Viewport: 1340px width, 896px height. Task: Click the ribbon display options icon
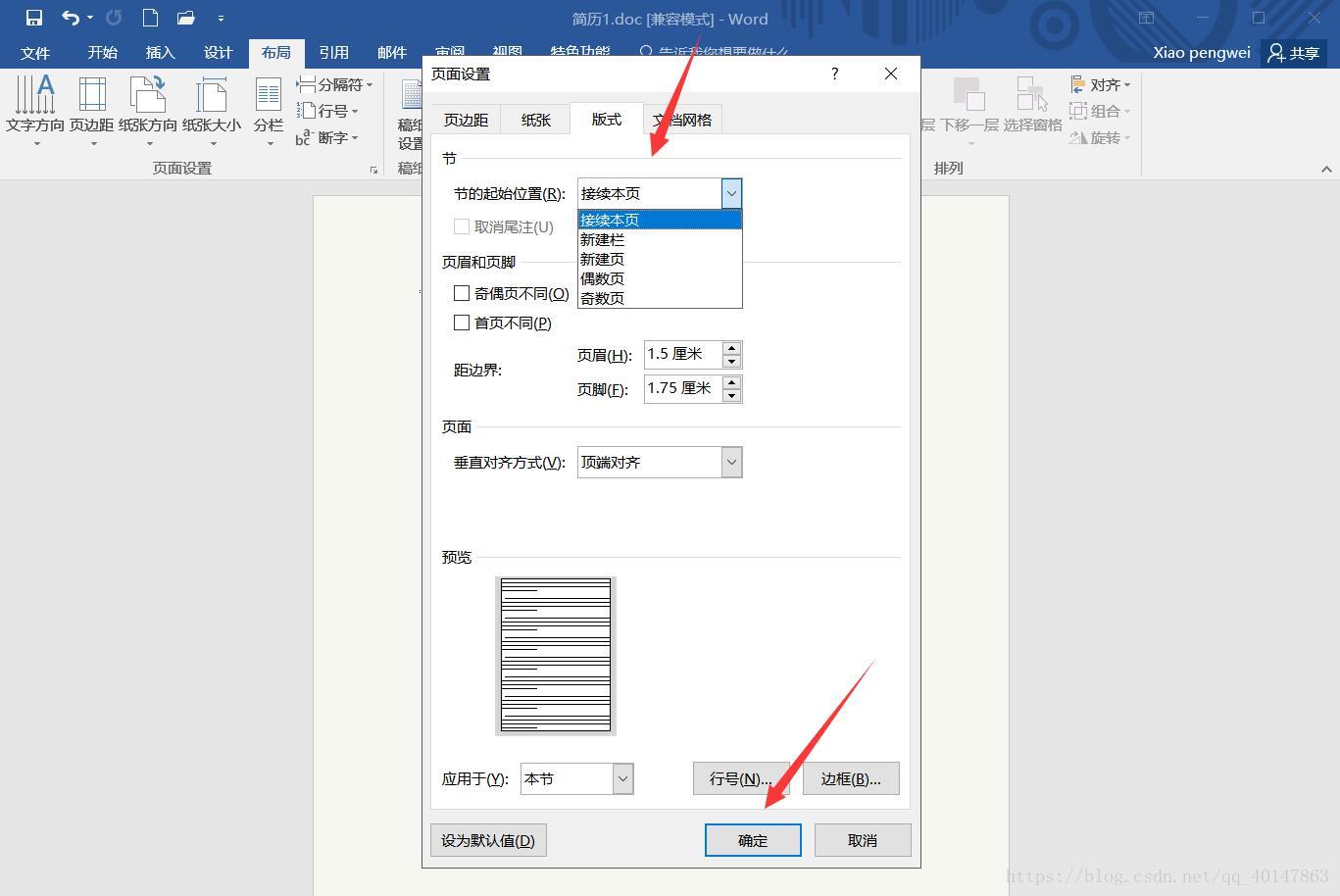[x=1146, y=18]
